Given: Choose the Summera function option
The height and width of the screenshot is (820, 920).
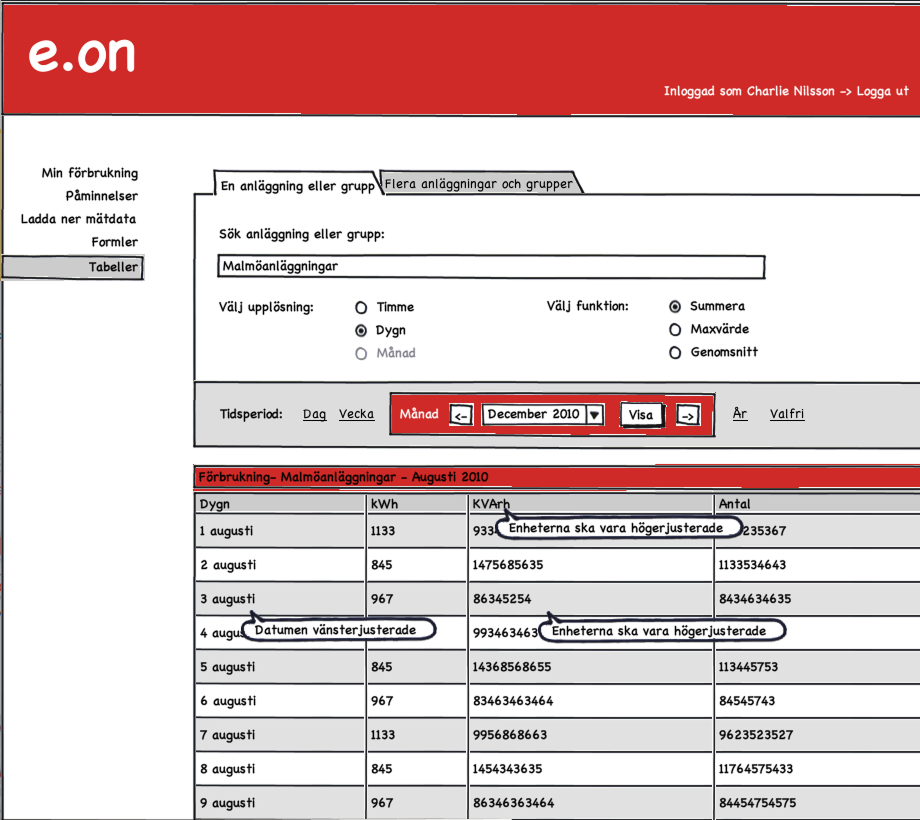Looking at the screenshot, I should coord(675,306).
